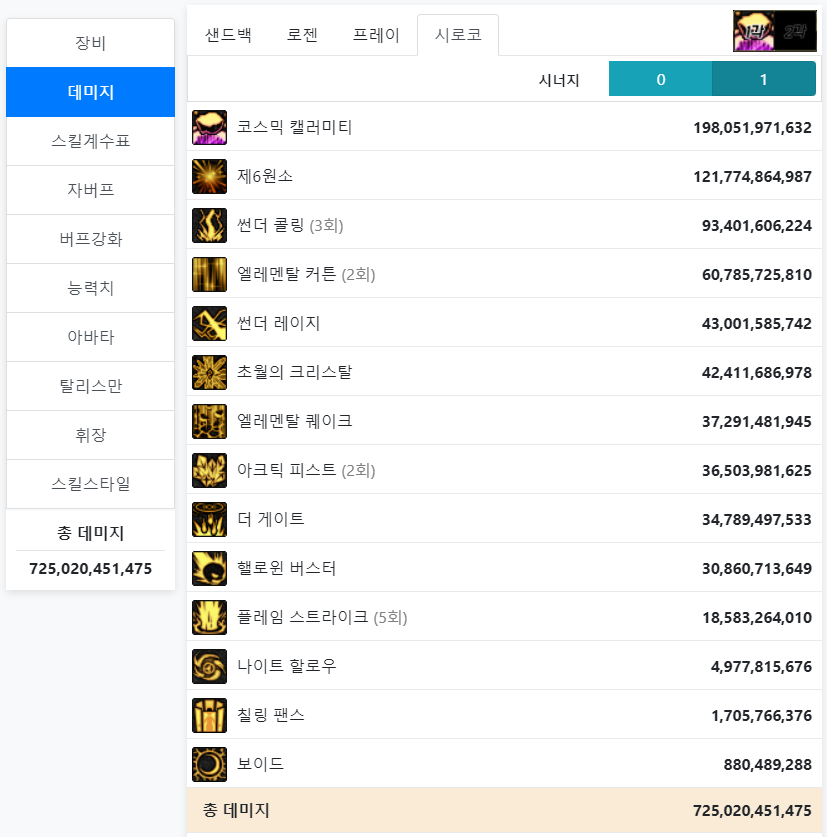
Task: Click the 초월의 크리스탈 skill icon
Action: pos(209,373)
